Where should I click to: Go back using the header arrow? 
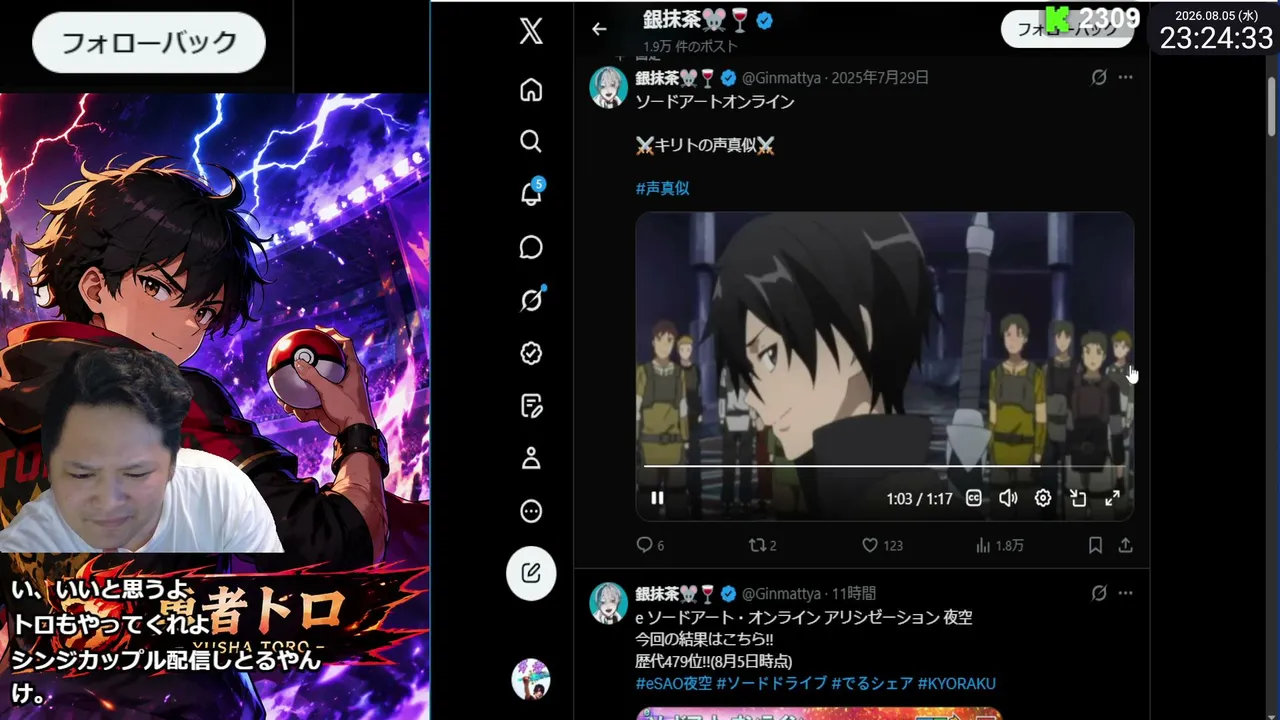click(599, 29)
